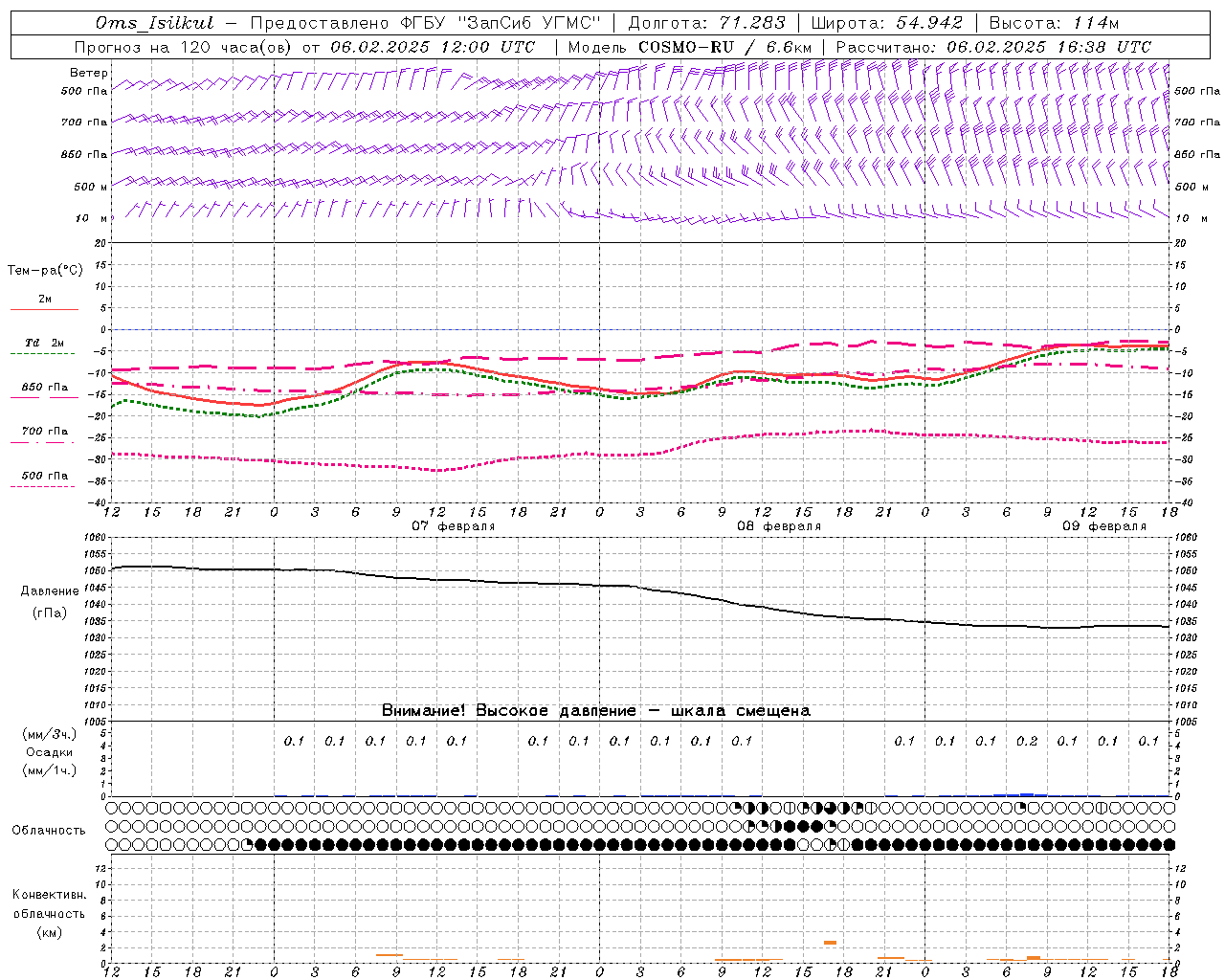Image resolution: width=1225 pixels, height=980 pixels.
Task: Click the highest orange convective bar on 08 февраля
Action: (x=830, y=943)
